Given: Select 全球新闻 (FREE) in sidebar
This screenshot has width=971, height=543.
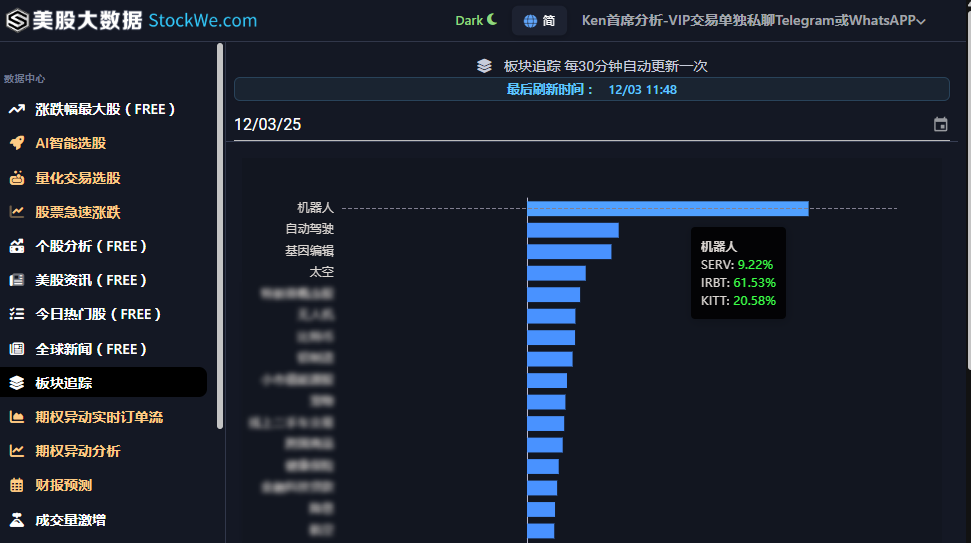Looking at the screenshot, I should point(91,349).
